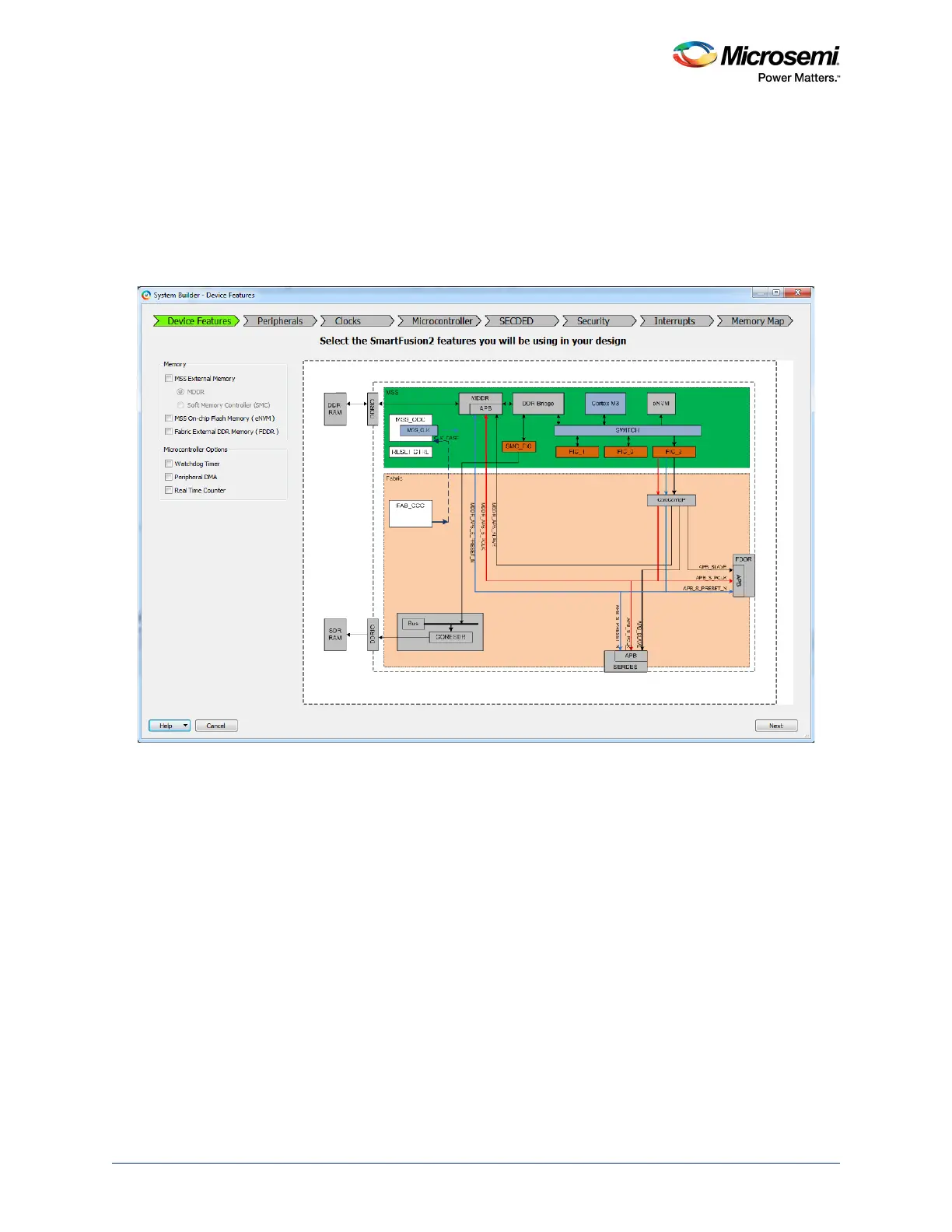Select the CoreConfigP block
Screen dimensions: 952x1232
pyautogui.click(x=671, y=500)
